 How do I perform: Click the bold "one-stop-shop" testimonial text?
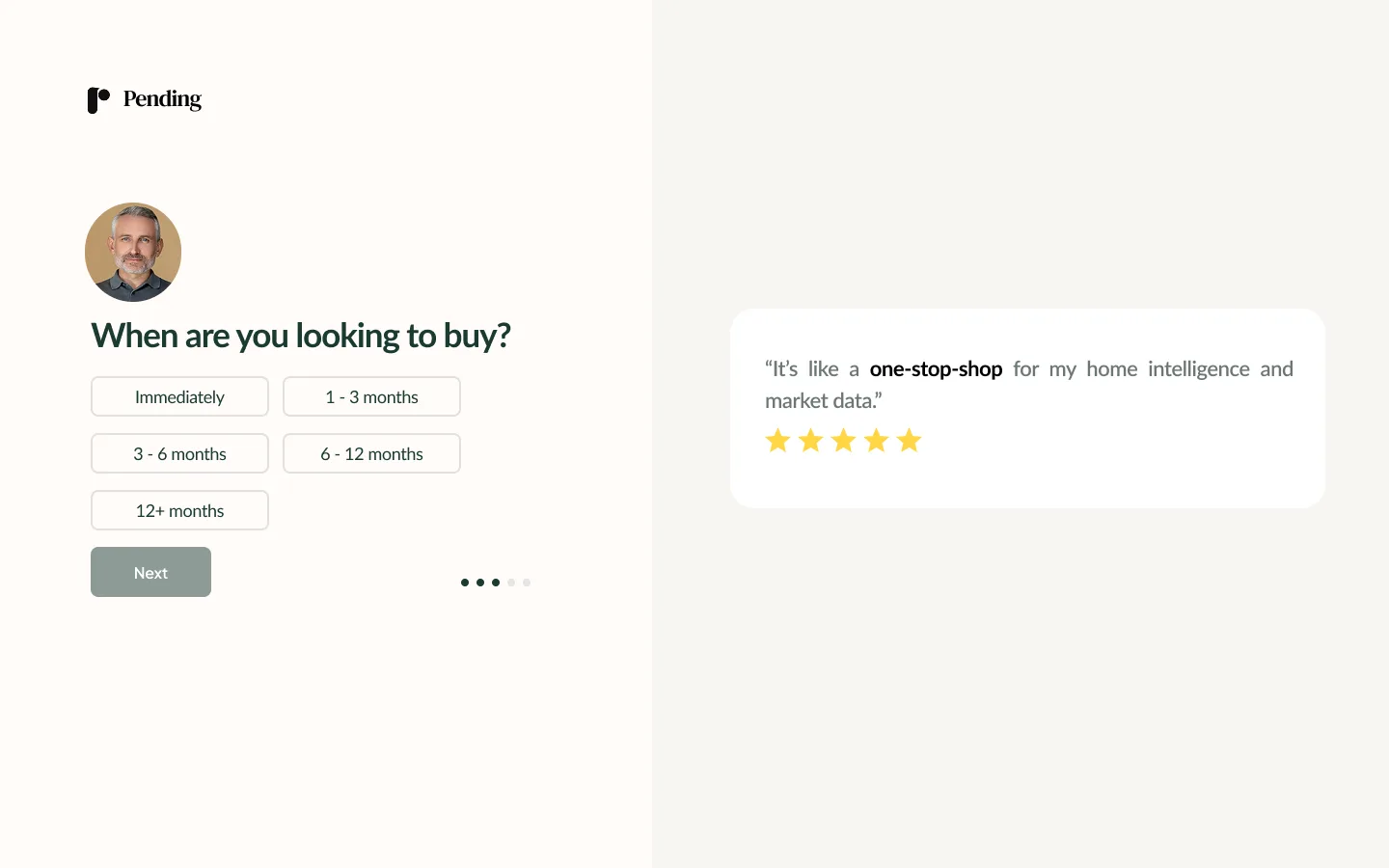[x=936, y=369]
